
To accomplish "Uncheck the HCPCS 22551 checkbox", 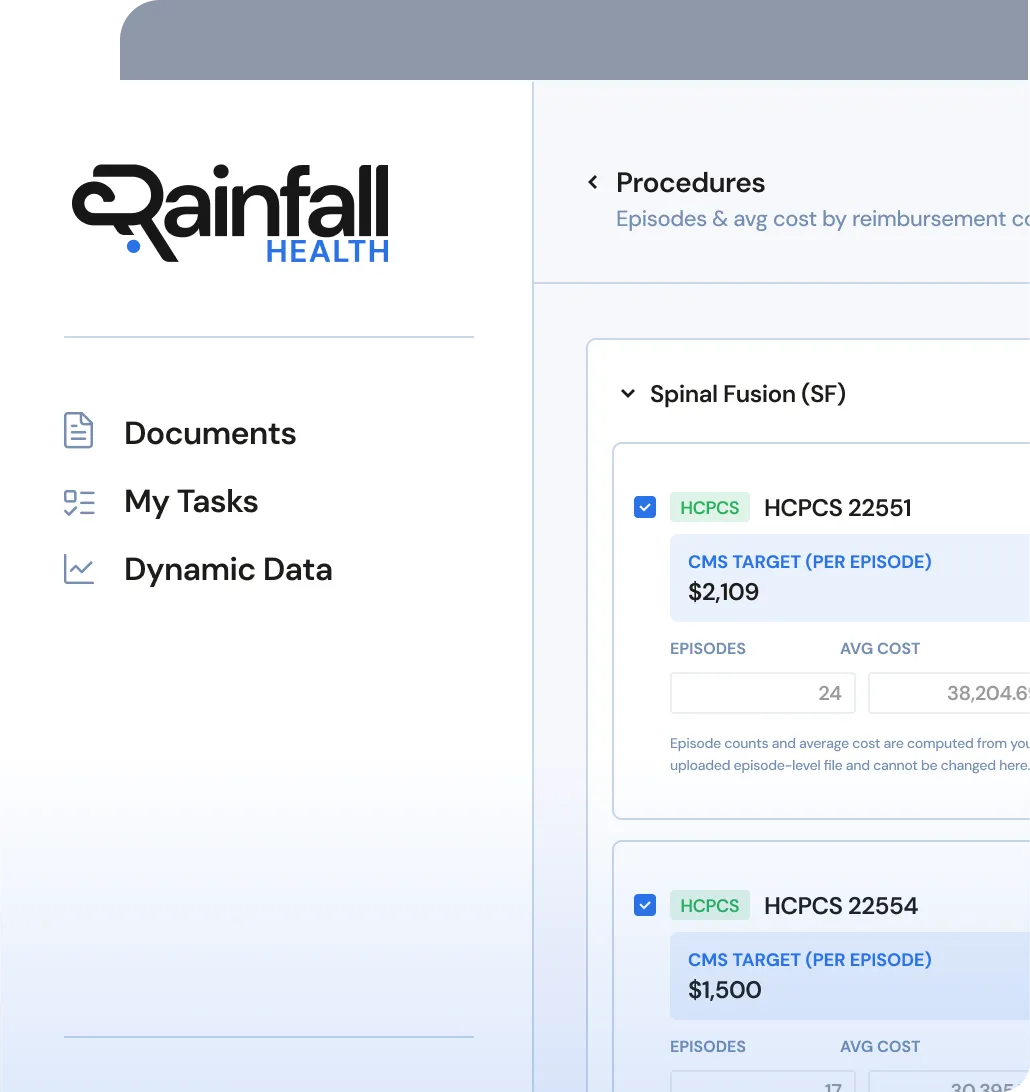I will tap(645, 507).
